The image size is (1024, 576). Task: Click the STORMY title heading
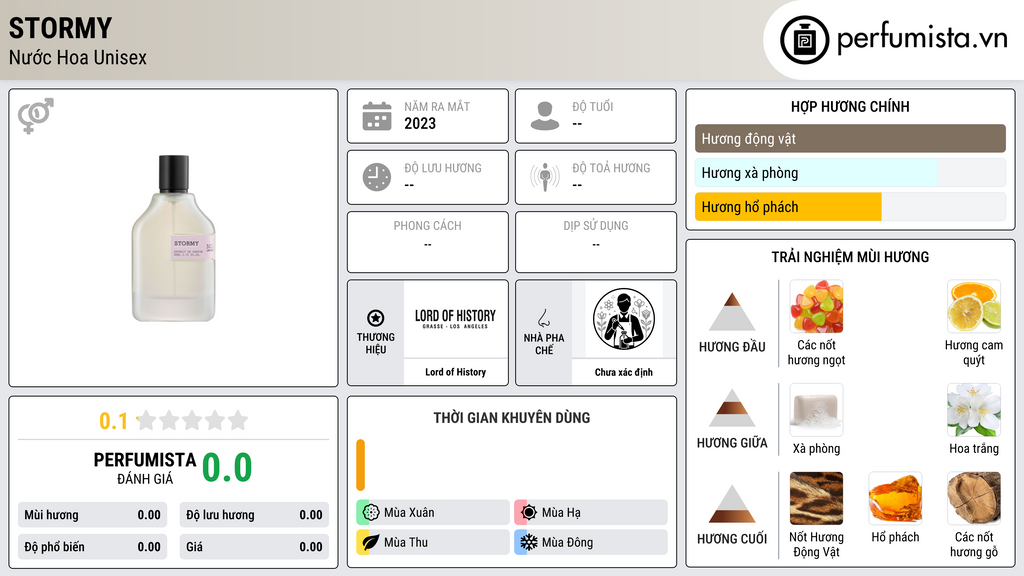60,28
